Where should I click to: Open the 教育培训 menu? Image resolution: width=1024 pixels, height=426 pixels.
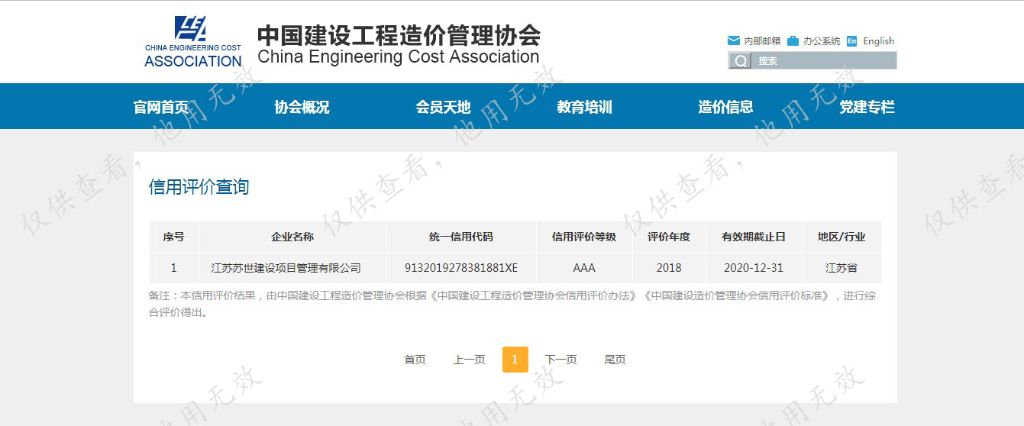tap(584, 106)
